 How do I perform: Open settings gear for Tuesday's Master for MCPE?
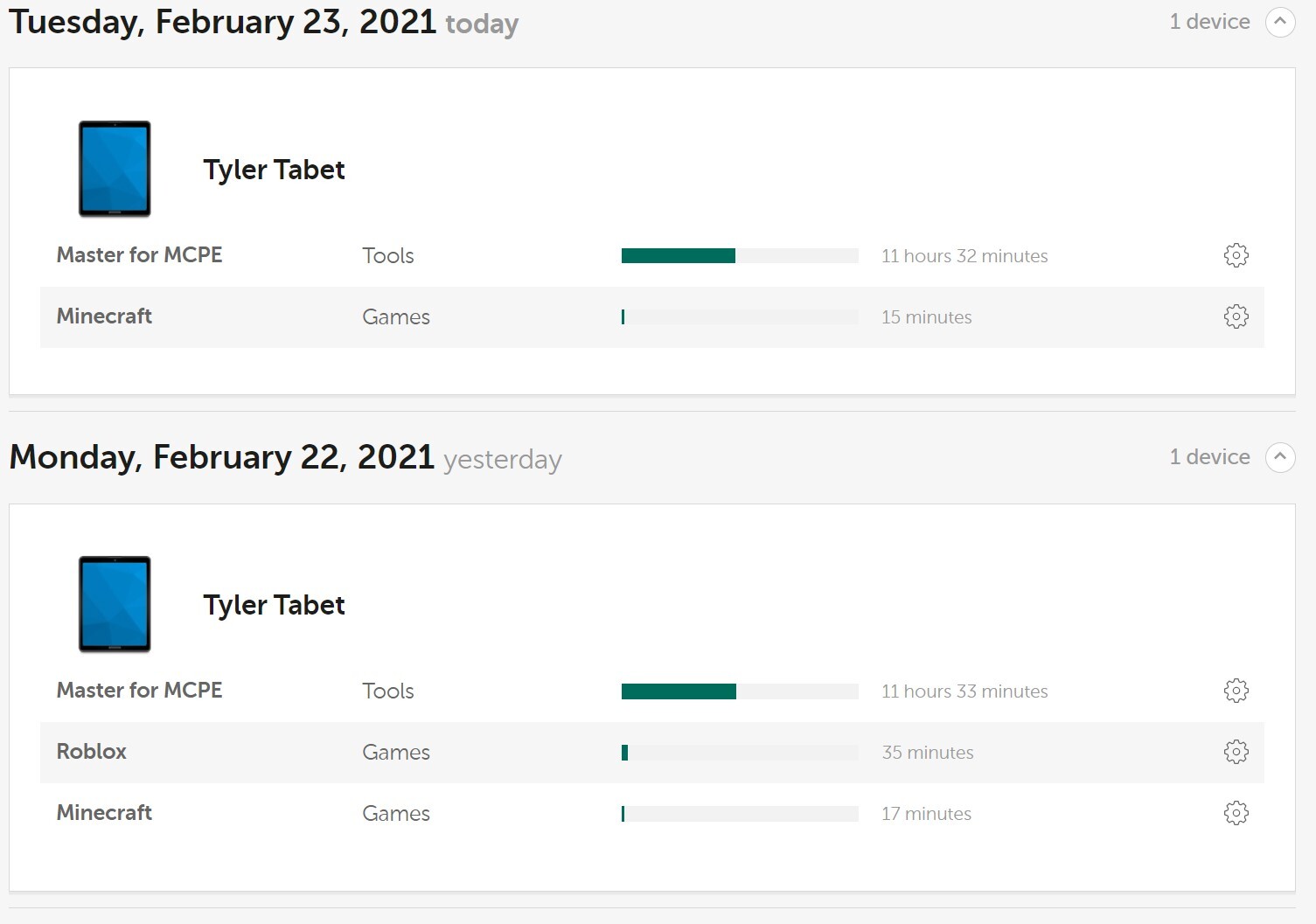[x=1236, y=255]
